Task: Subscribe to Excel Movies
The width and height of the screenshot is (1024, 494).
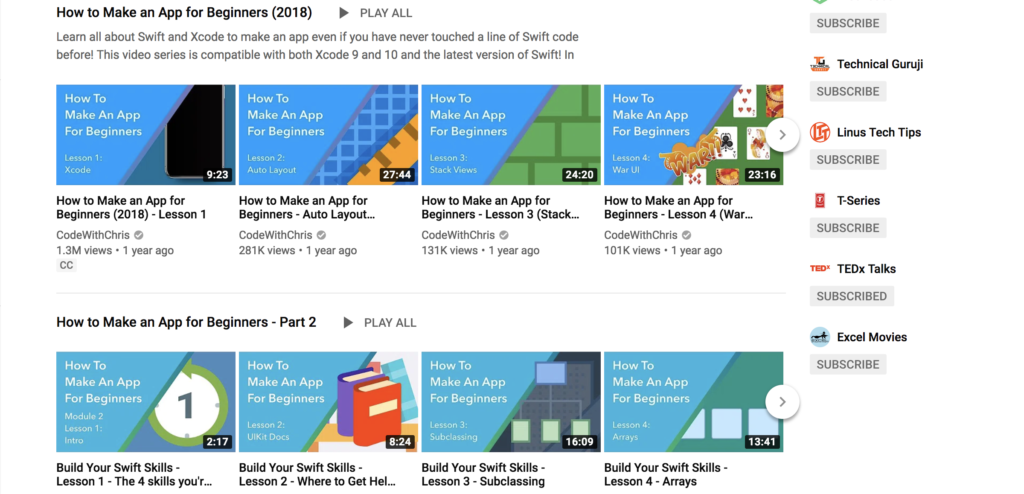Action: pos(848,365)
